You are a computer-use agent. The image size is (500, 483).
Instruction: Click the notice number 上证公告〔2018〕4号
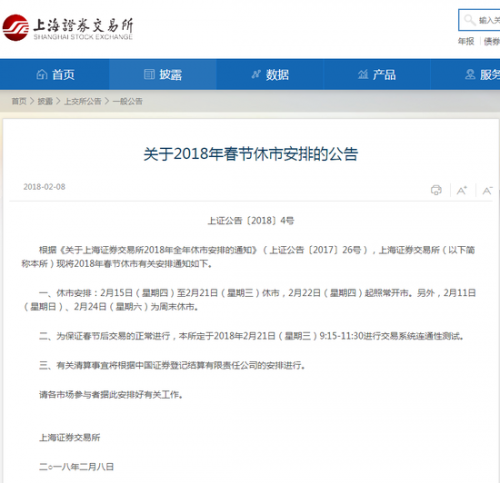(x=251, y=221)
